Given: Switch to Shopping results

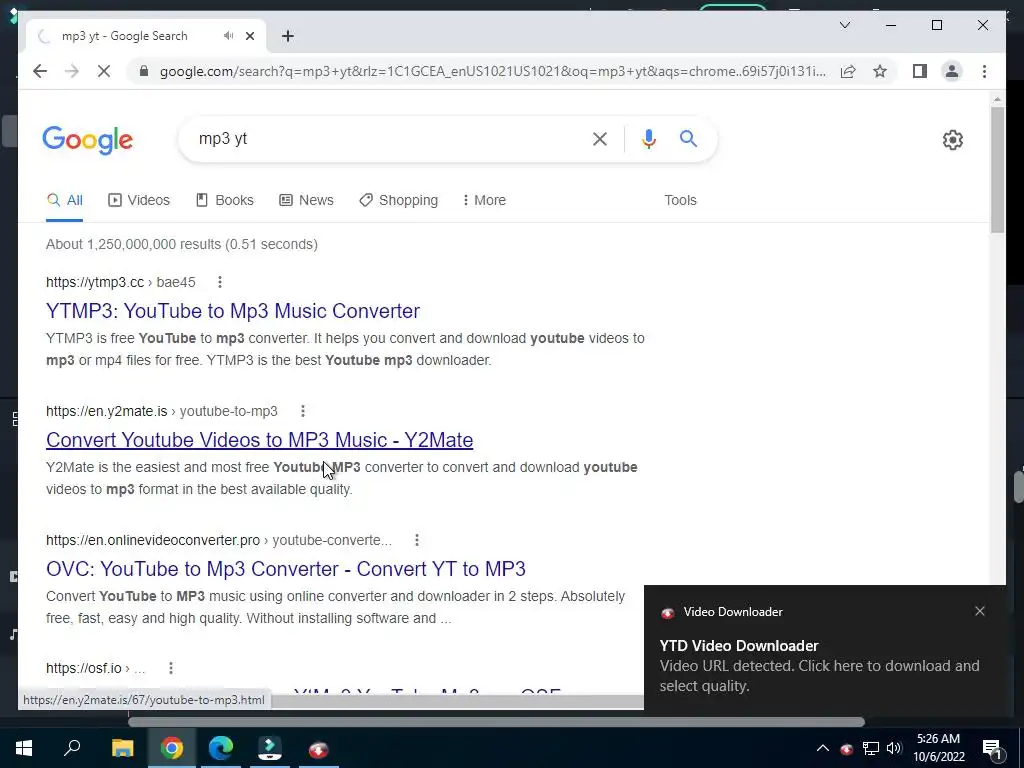Looking at the screenshot, I should 398,200.
